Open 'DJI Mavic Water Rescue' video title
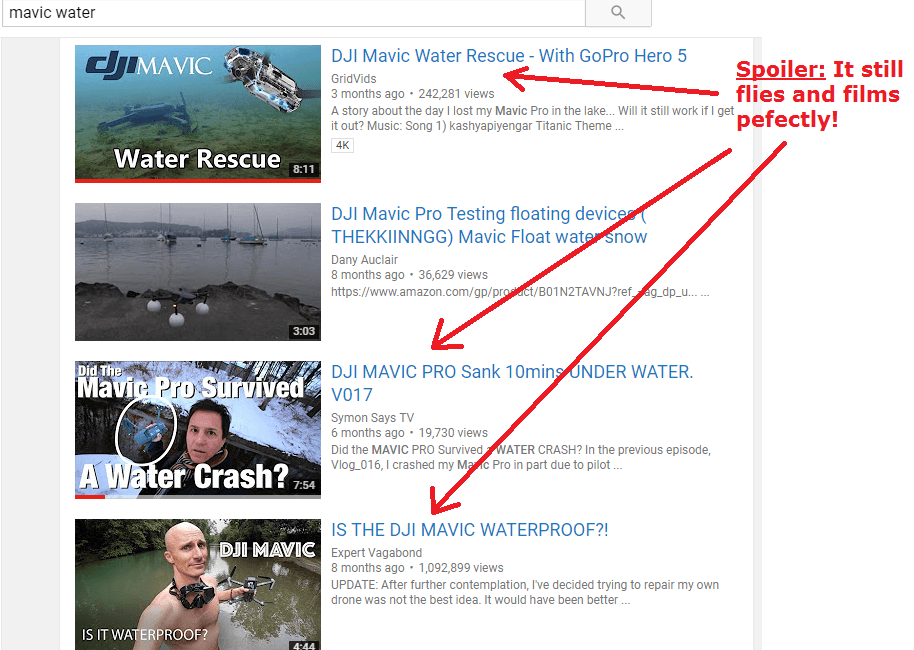The image size is (914, 650). [x=509, y=56]
